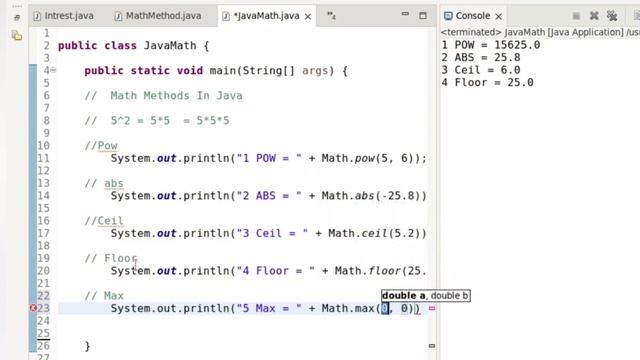Maximize the editor area
Screen dimensions: 640x360
click(x=423, y=16)
